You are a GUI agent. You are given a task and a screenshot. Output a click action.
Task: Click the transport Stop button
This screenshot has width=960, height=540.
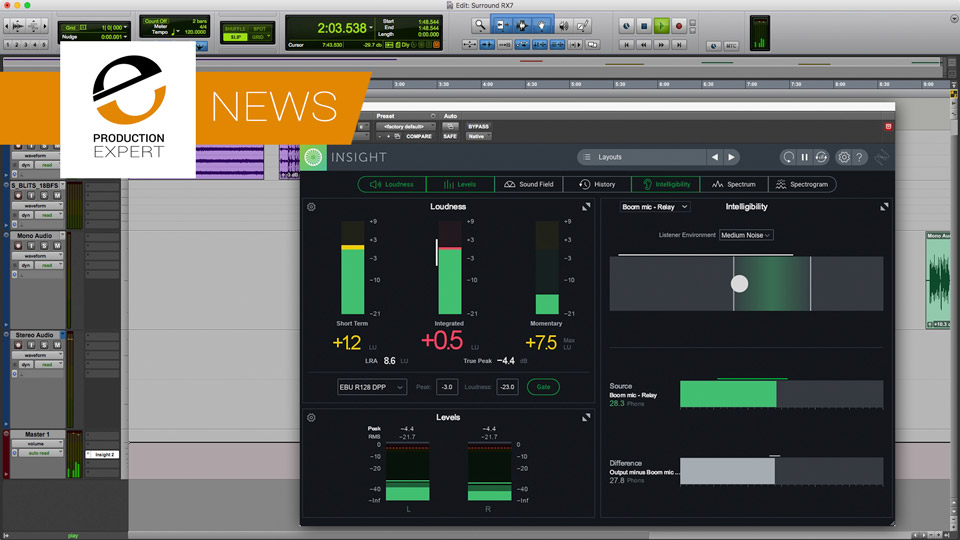[x=643, y=26]
